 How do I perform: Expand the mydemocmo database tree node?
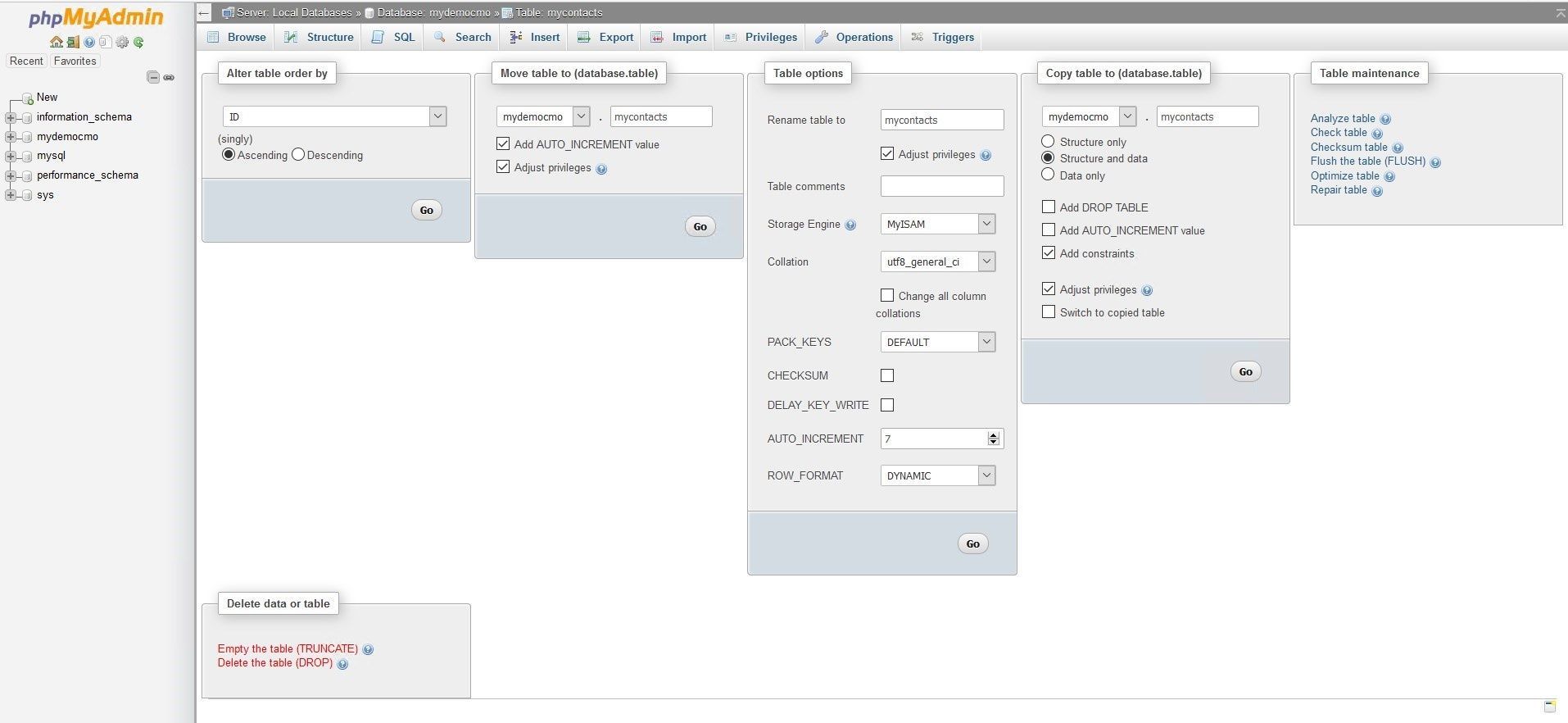tap(11, 137)
